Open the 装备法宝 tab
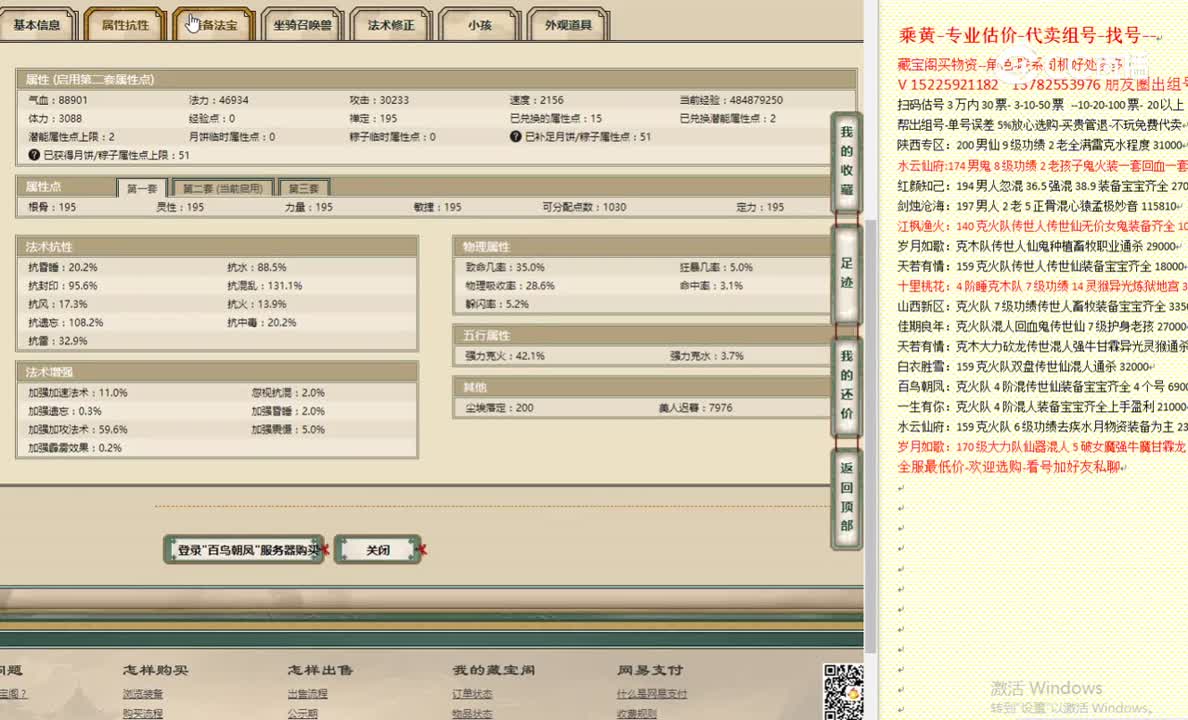 tap(214, 24)
